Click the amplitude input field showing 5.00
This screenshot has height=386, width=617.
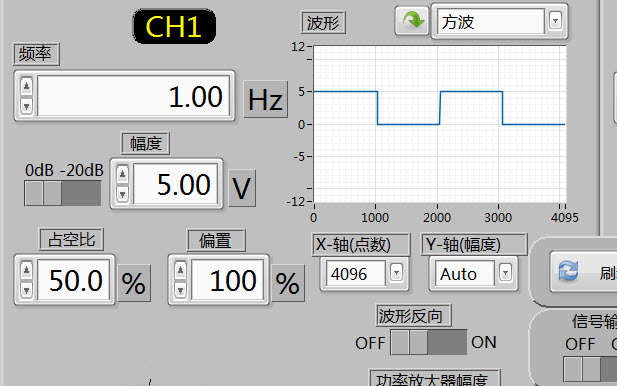pos(175,184)
